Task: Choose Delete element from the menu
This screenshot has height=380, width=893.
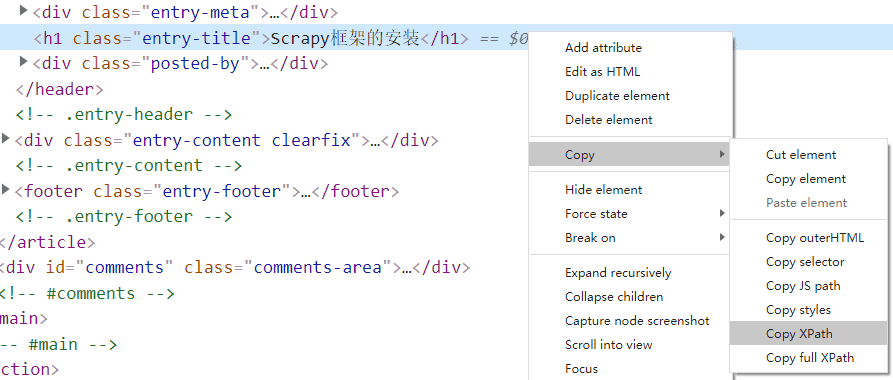Action: [608, 120]
